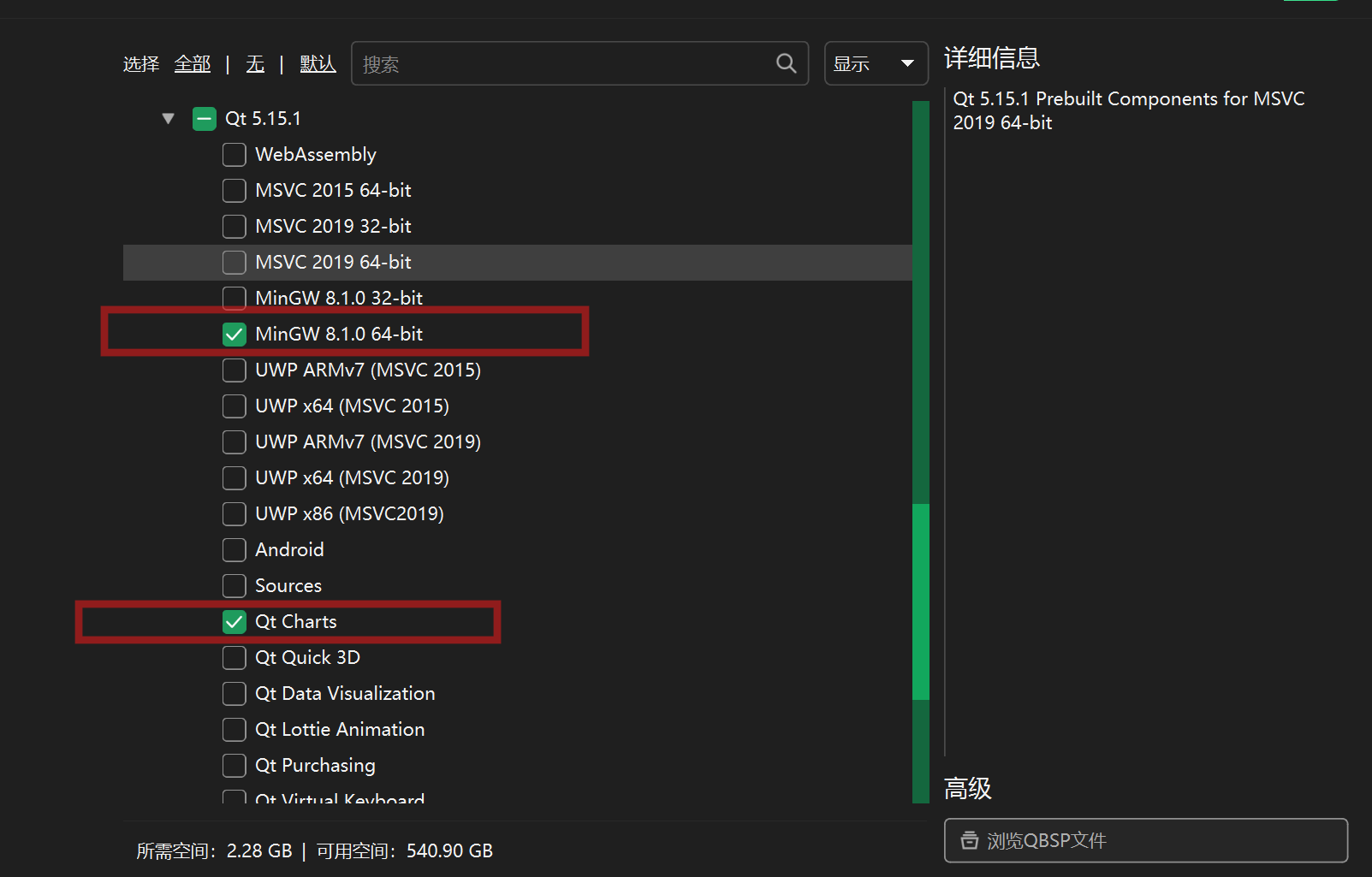Check UWP x64 (MSVC 2015)
Viewport: 1372px width, 877px height.
pyautogui.click(x=234, y=406)
